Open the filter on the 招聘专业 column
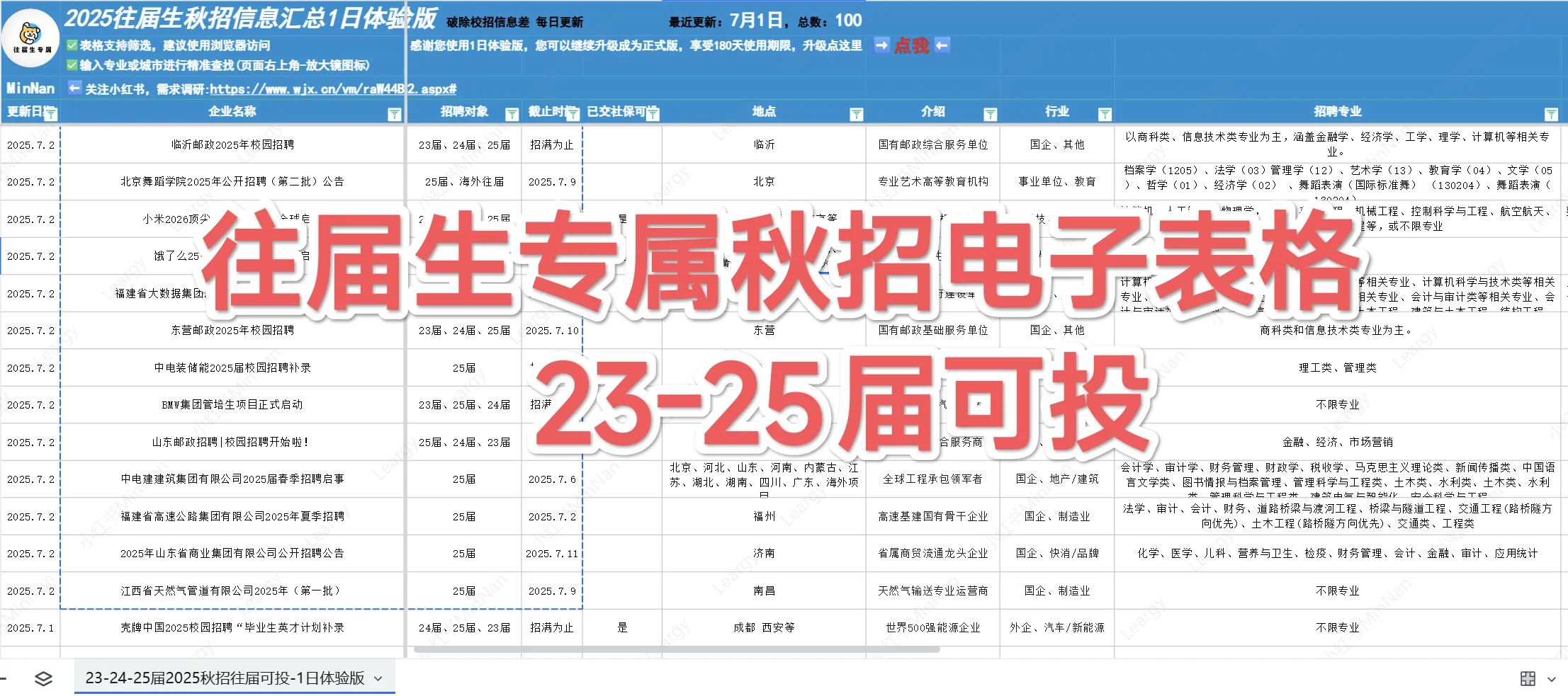 (1552, 113)
